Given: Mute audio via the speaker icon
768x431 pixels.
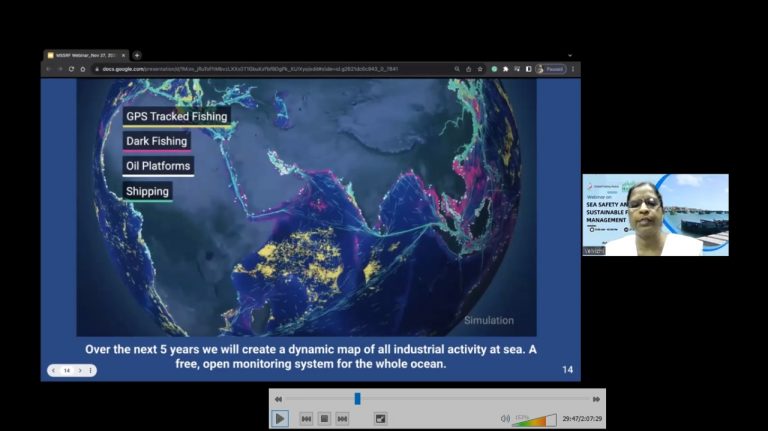Looking at the screenshot, I should point(505,419).
